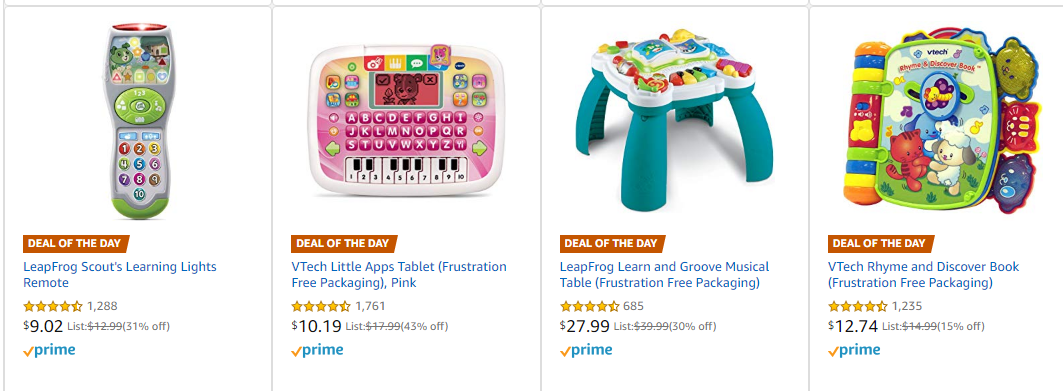Open LeapFrog Scout's Learning Lights Remote image
Viewport: 1063px width, 391px height.
point(136,121)
